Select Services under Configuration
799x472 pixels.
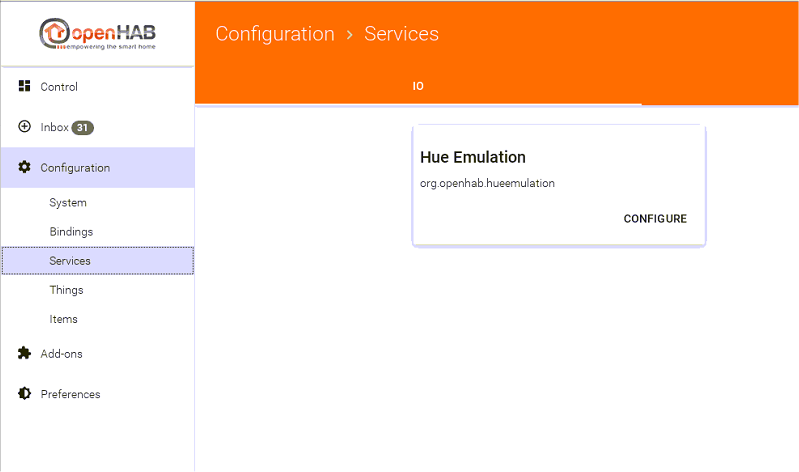tap(70, 261)
